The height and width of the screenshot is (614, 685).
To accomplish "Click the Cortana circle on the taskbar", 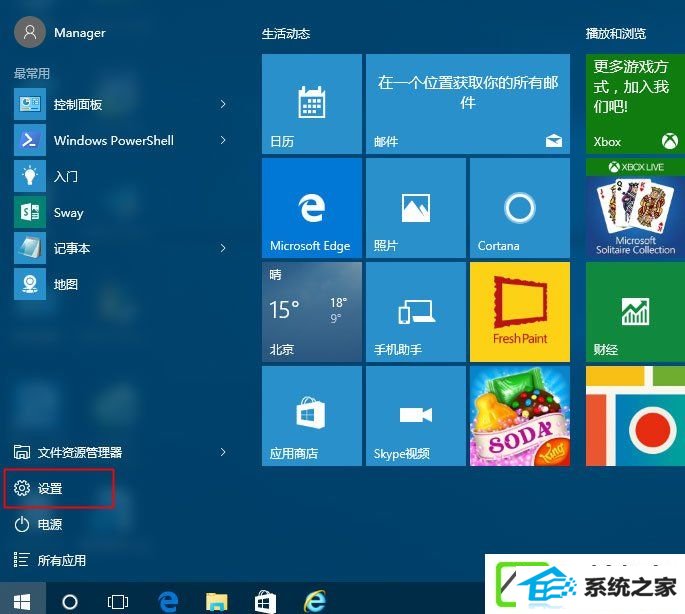I will [x=70, y=602].
